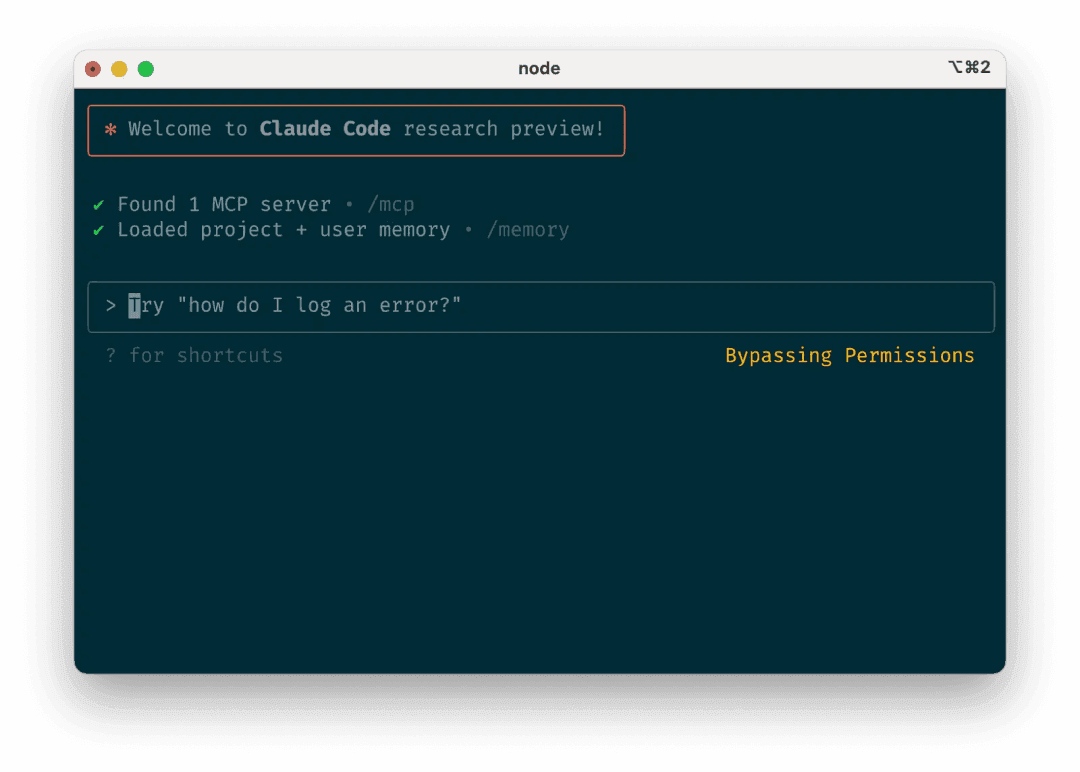Image resolution: width=1080 pixels, height=772 pixels.
Task: Click the "node" window title
Action: click(539, 68)
